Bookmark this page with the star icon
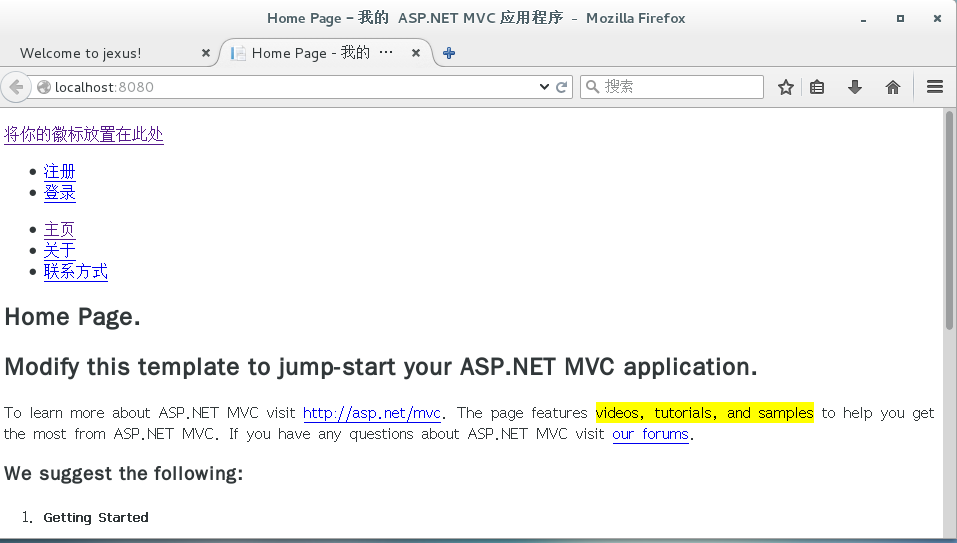 click(x=786, y=87)
